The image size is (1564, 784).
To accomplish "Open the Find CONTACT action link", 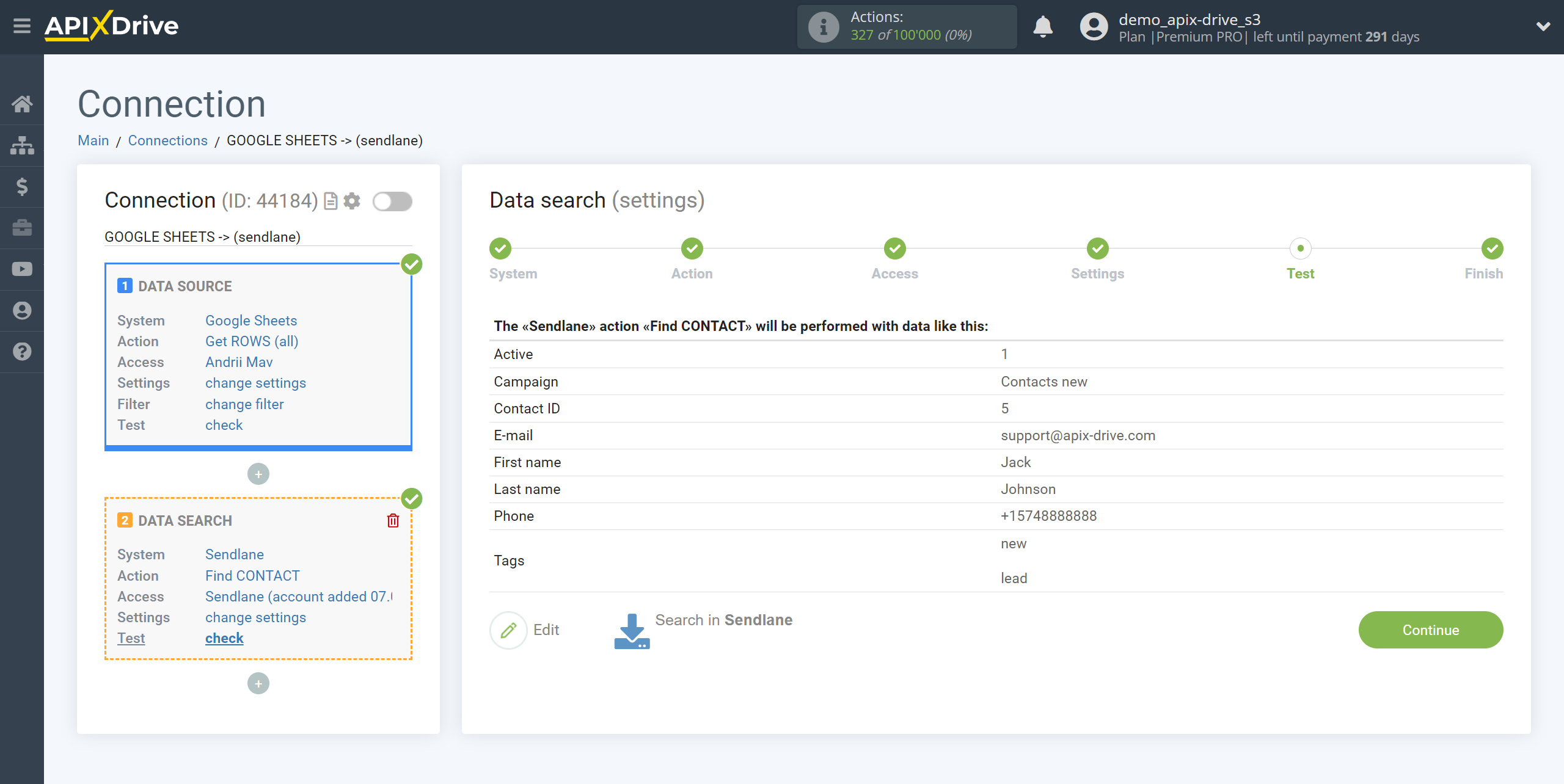I will click(x=252, y=576).
